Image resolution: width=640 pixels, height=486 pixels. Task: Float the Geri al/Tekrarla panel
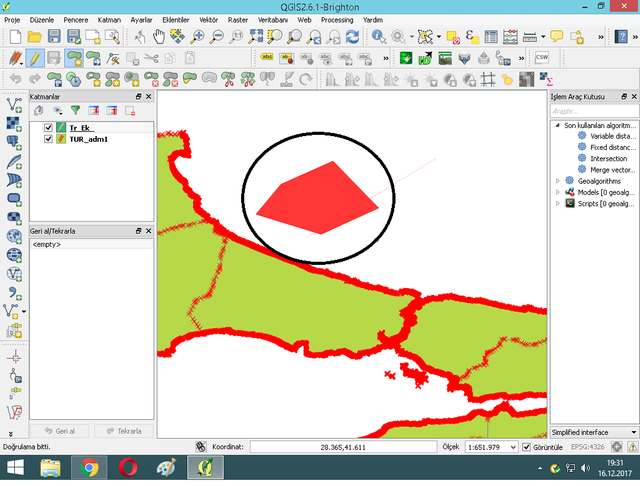(138, 231)
